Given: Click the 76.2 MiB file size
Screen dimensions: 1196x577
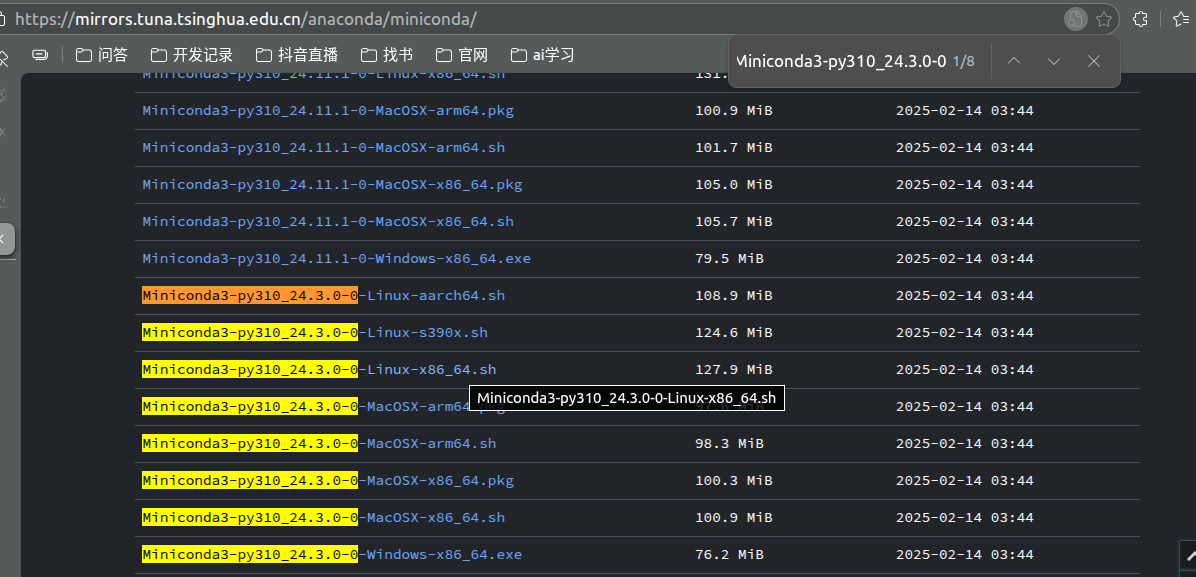Looking at the screenshot, I should tap(729, 555).
